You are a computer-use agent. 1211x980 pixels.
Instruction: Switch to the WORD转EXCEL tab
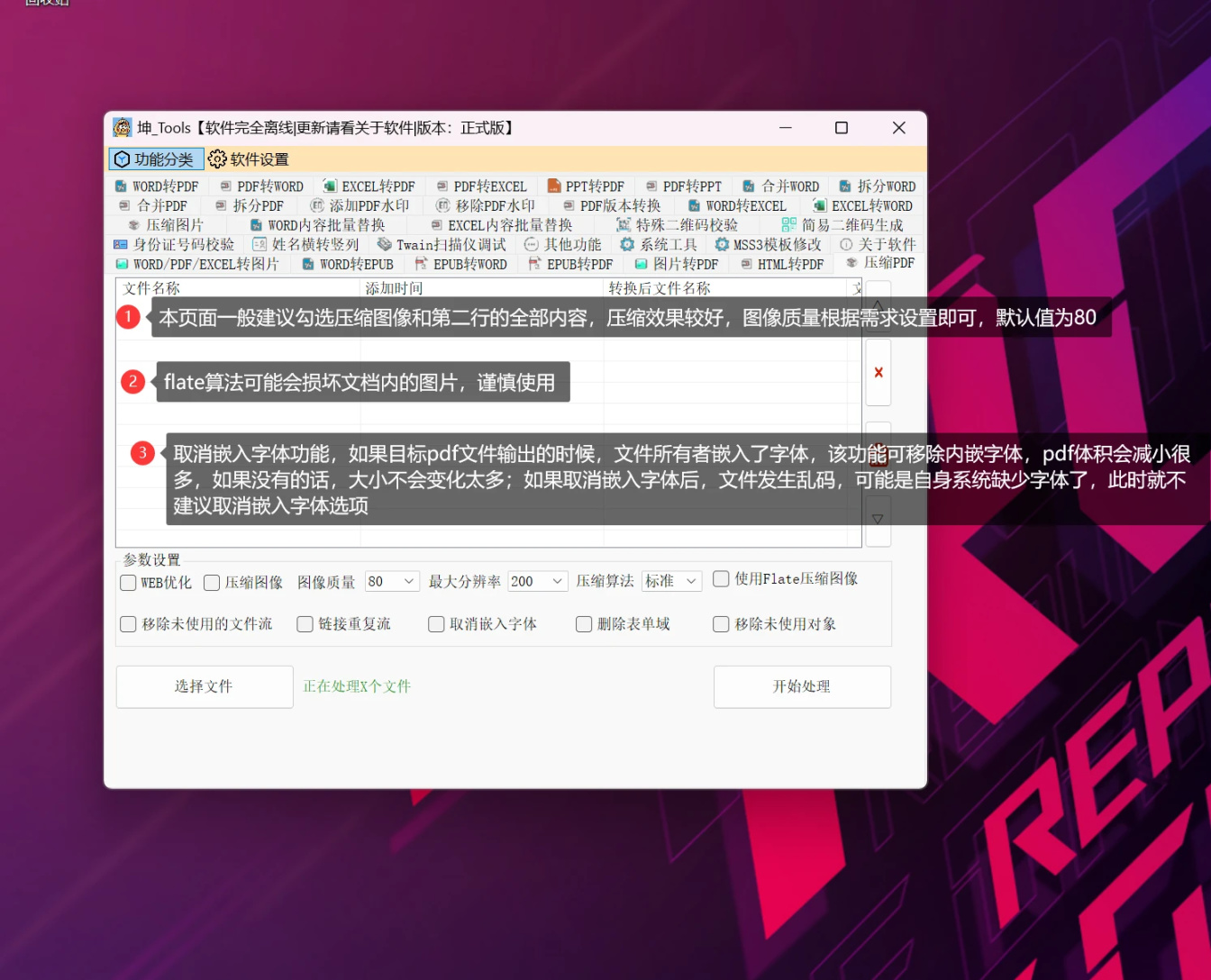(x=737, y=205)
